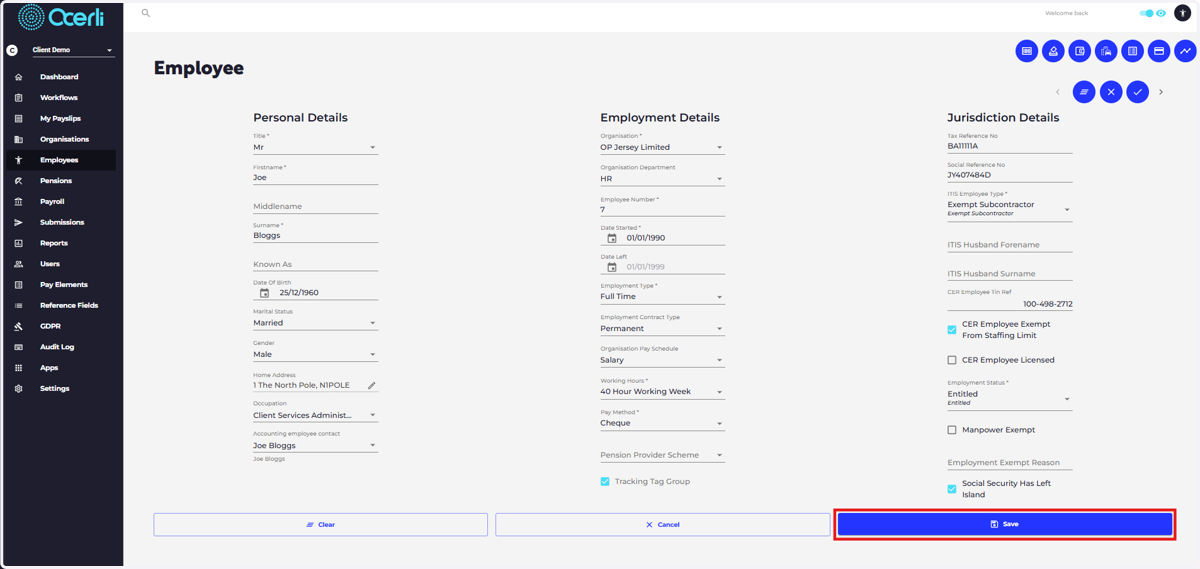1200x569 pixels.
Task: Open the Accounting employee contact dropdown
Action: coord(315,445)
